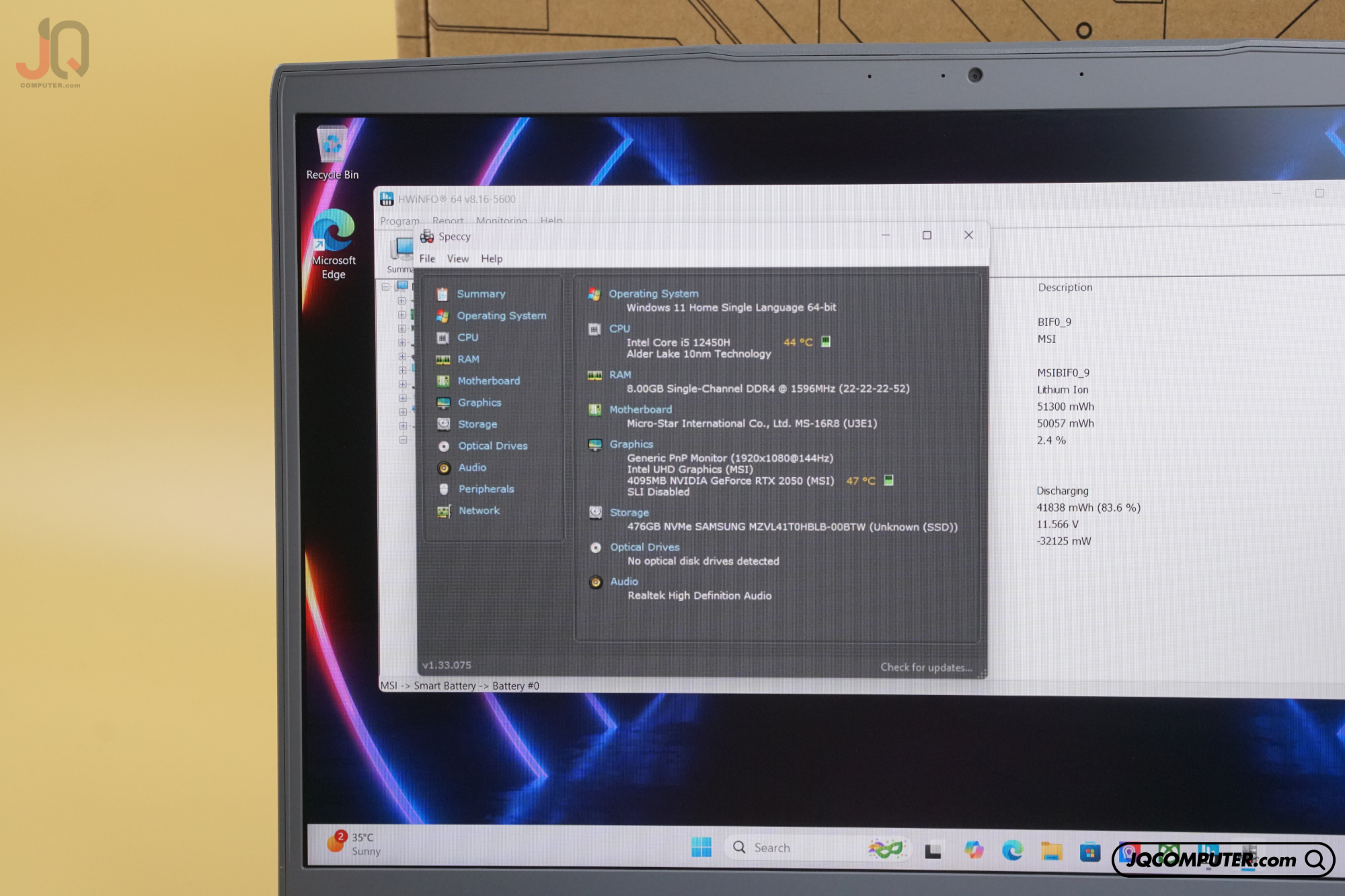Open the Summary section icon in Speccy sidebar
Screen dimensions: 1345x896
(x=442, y=294)
